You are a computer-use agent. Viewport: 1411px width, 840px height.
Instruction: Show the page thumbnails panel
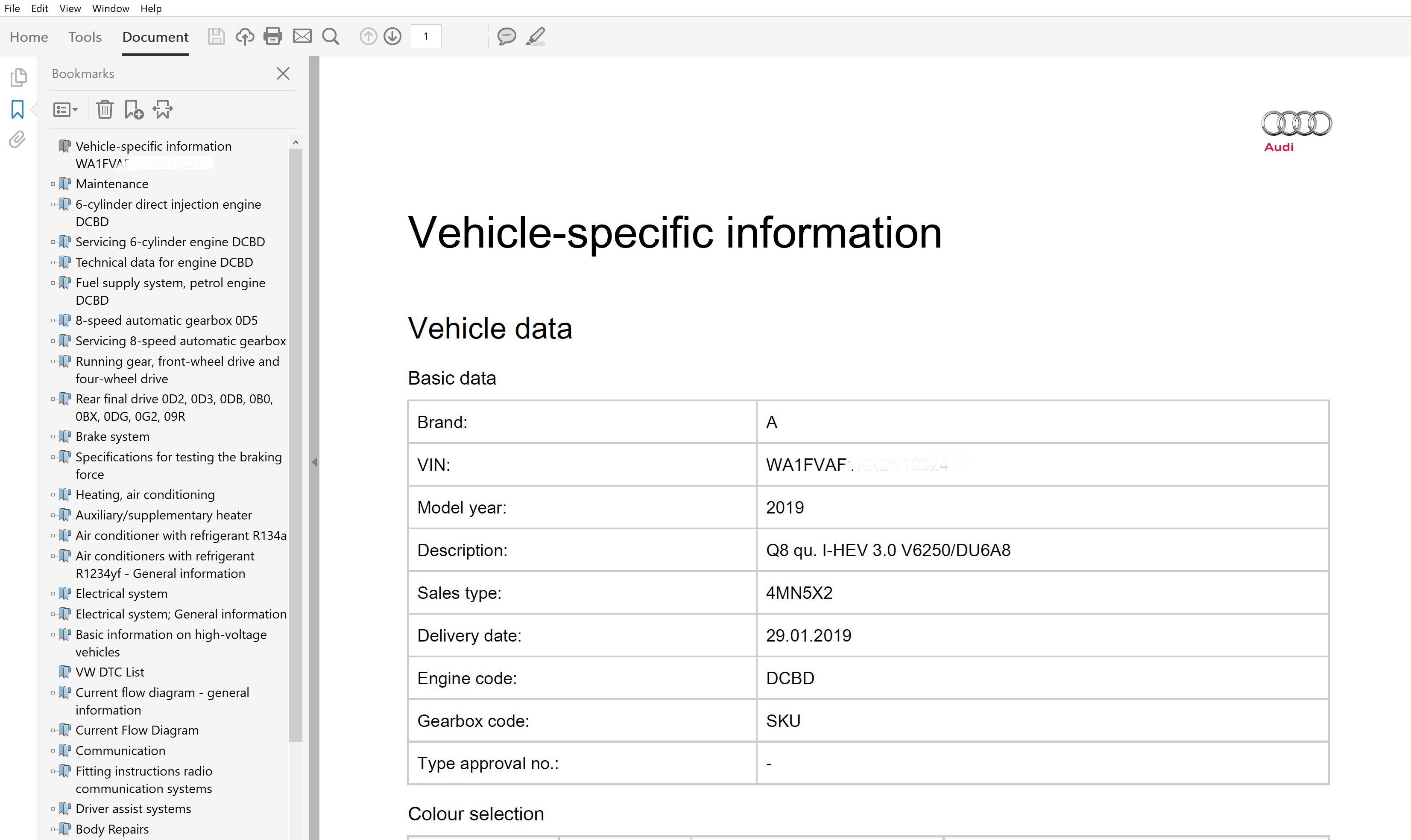point(18,78)
